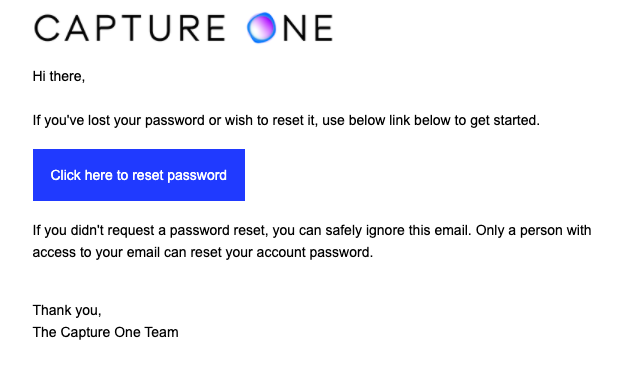This screenshot has height=367, width=622.
Task: Click the 'Click here to reset password' button
Action: 139,175
